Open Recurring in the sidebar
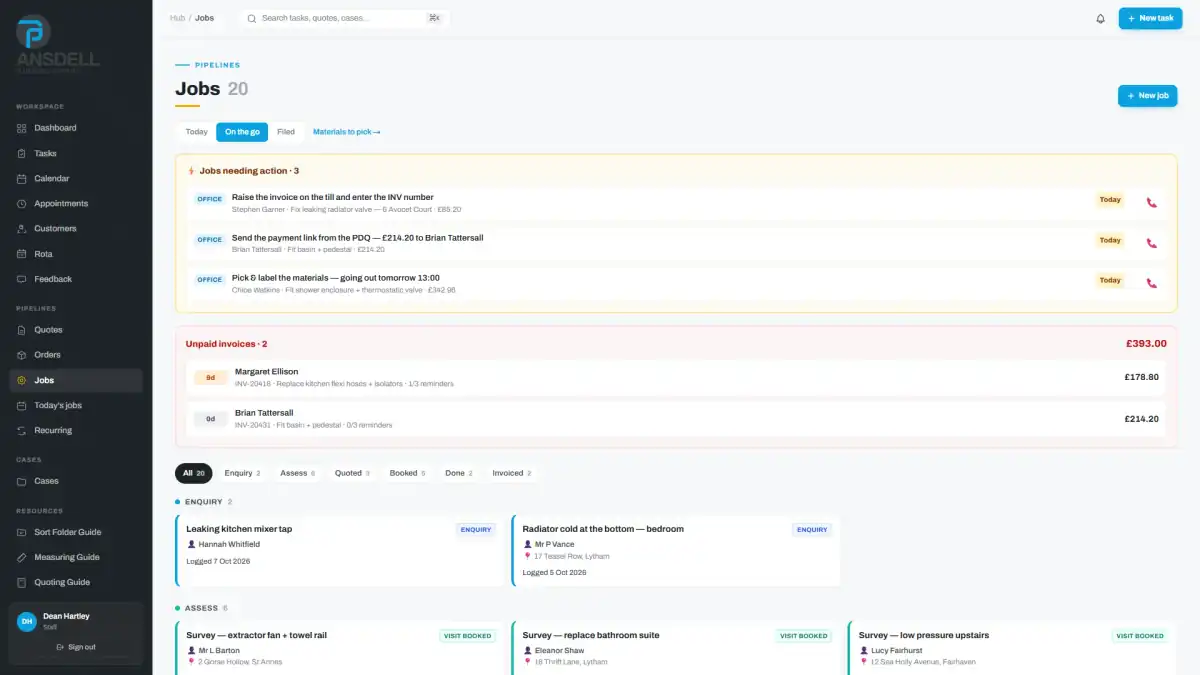The image size is (1200, 675). pos(76,430)
